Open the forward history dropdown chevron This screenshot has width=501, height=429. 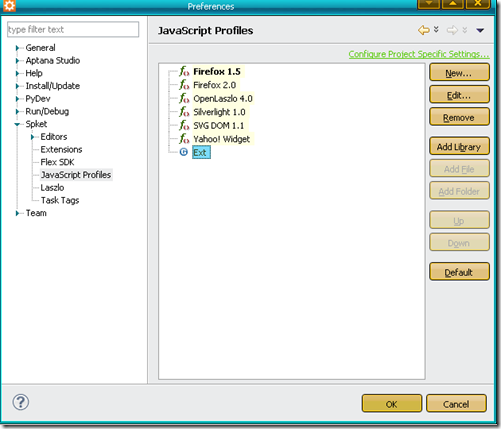pos(465,30)
